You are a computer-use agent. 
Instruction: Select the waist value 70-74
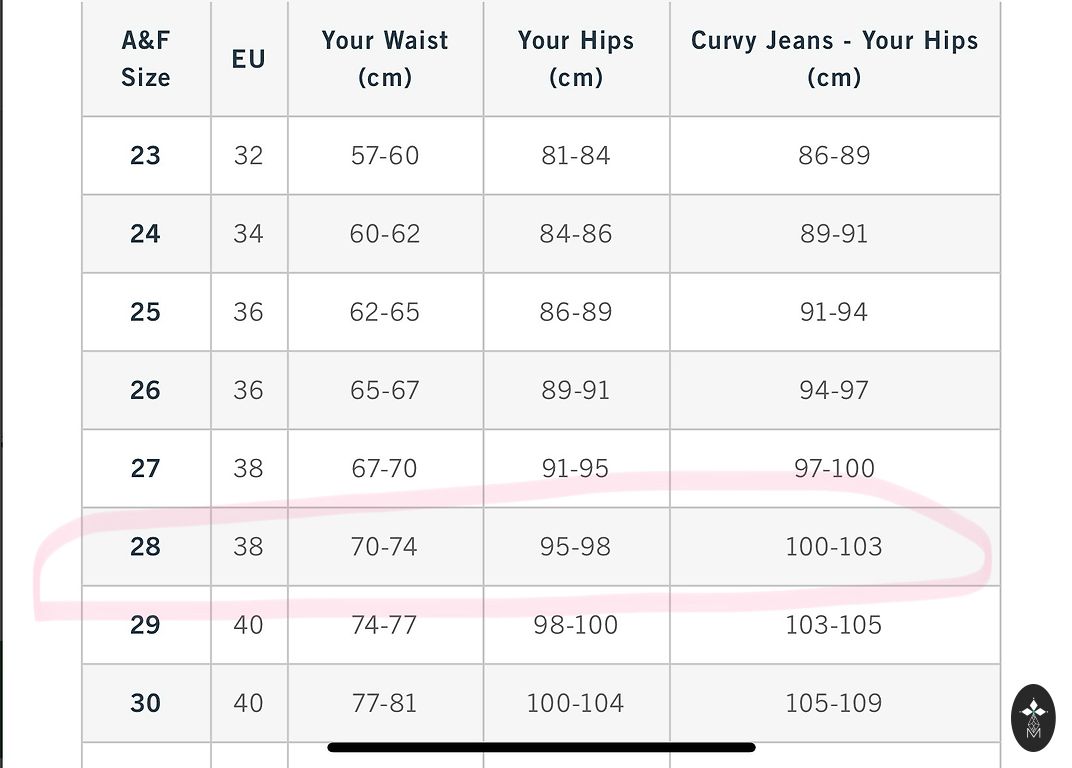pos(384,547)
